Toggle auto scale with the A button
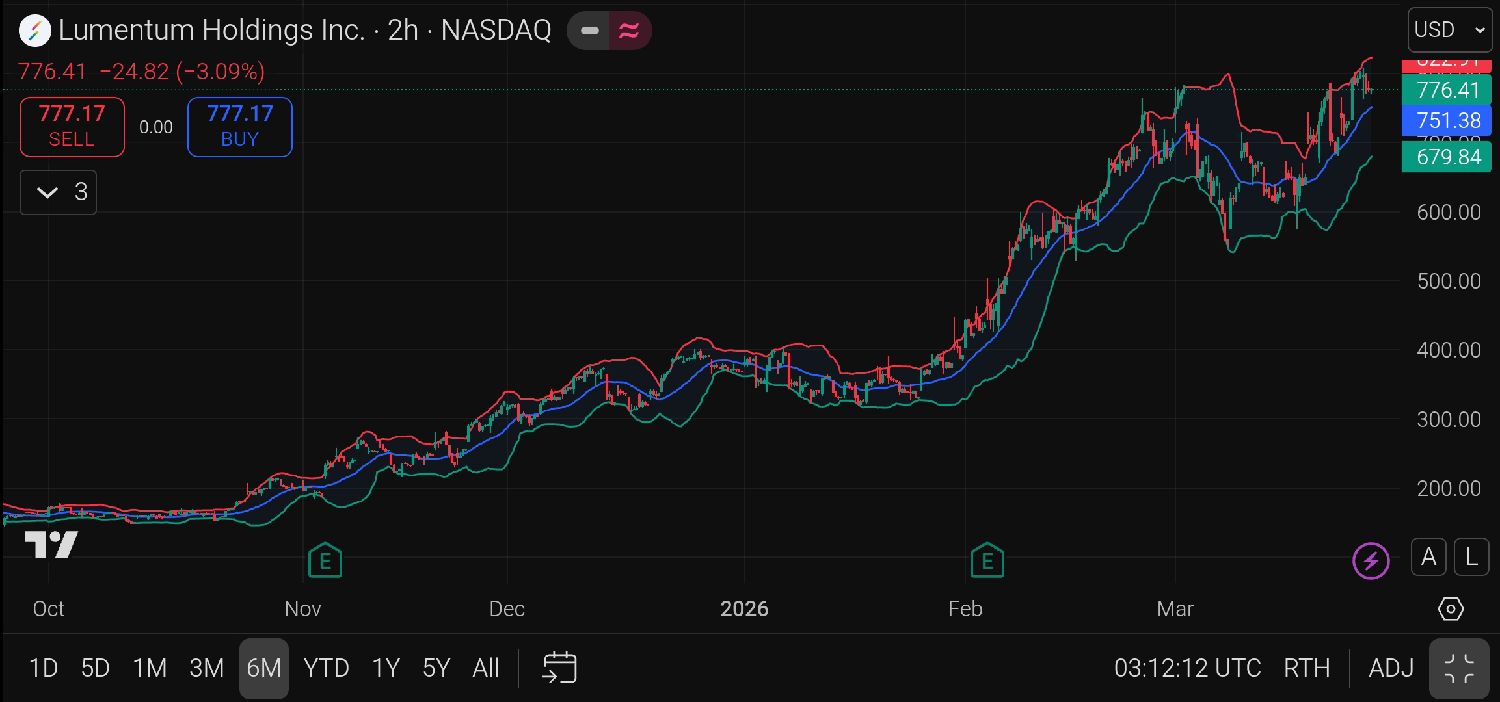This screenshot has width=1500, height=702. point(1429,557)
